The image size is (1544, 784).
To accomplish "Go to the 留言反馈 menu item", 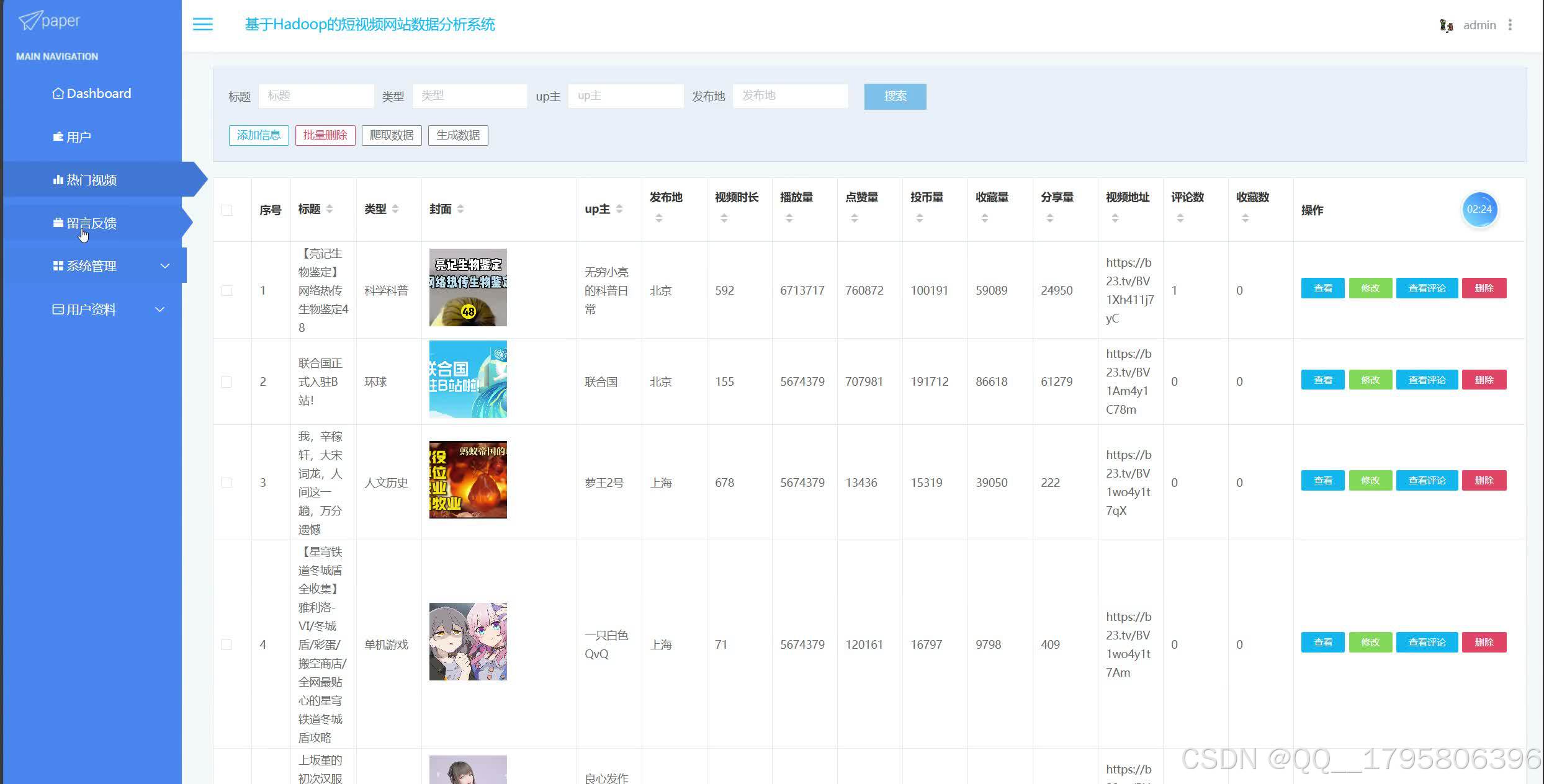I will (91, 223).
